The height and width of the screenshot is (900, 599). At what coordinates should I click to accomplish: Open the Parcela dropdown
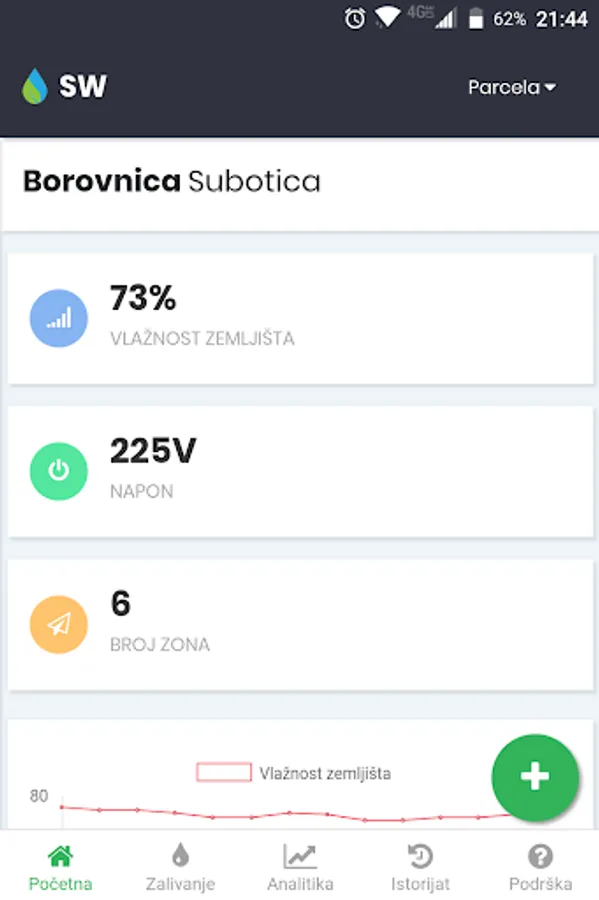511,87
